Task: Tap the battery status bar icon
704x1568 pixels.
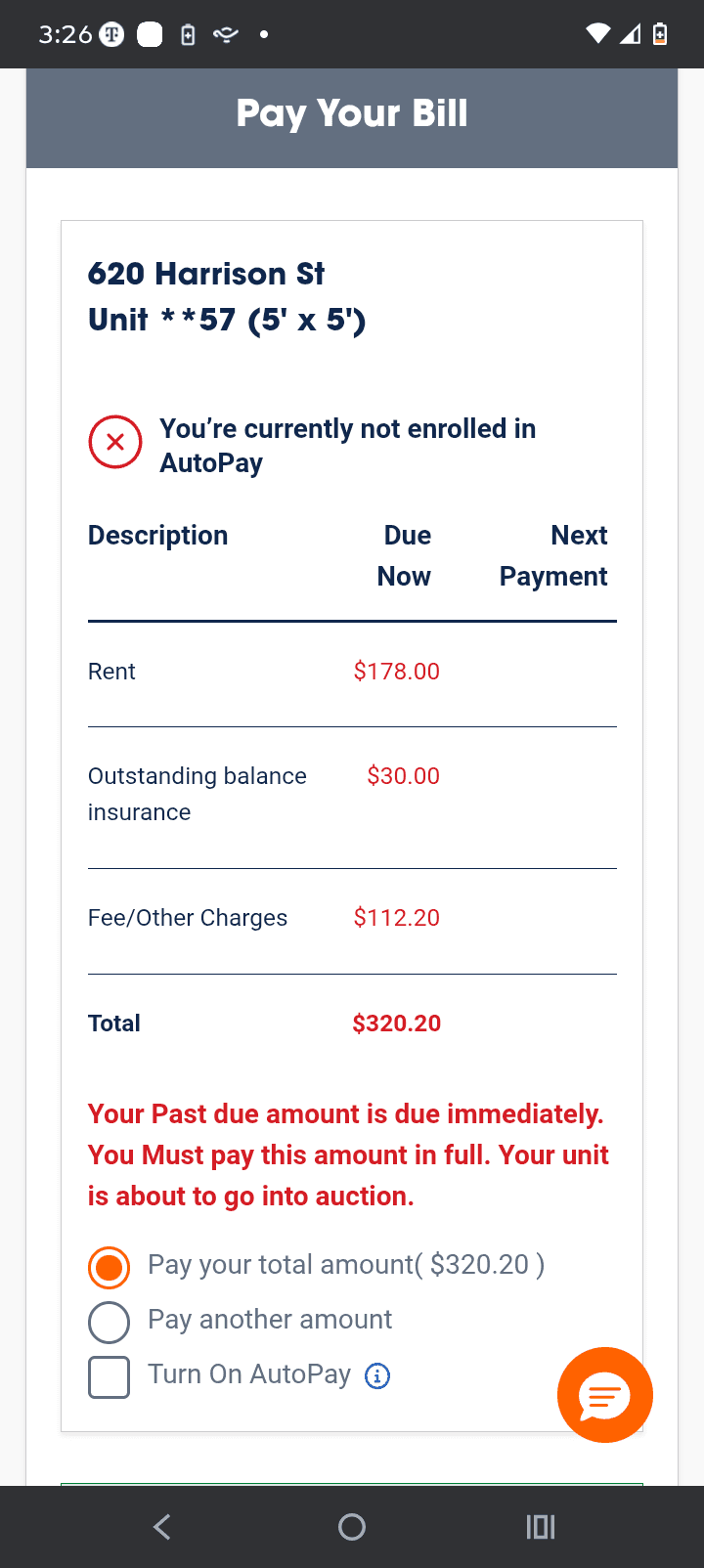Action: point(660,34)
